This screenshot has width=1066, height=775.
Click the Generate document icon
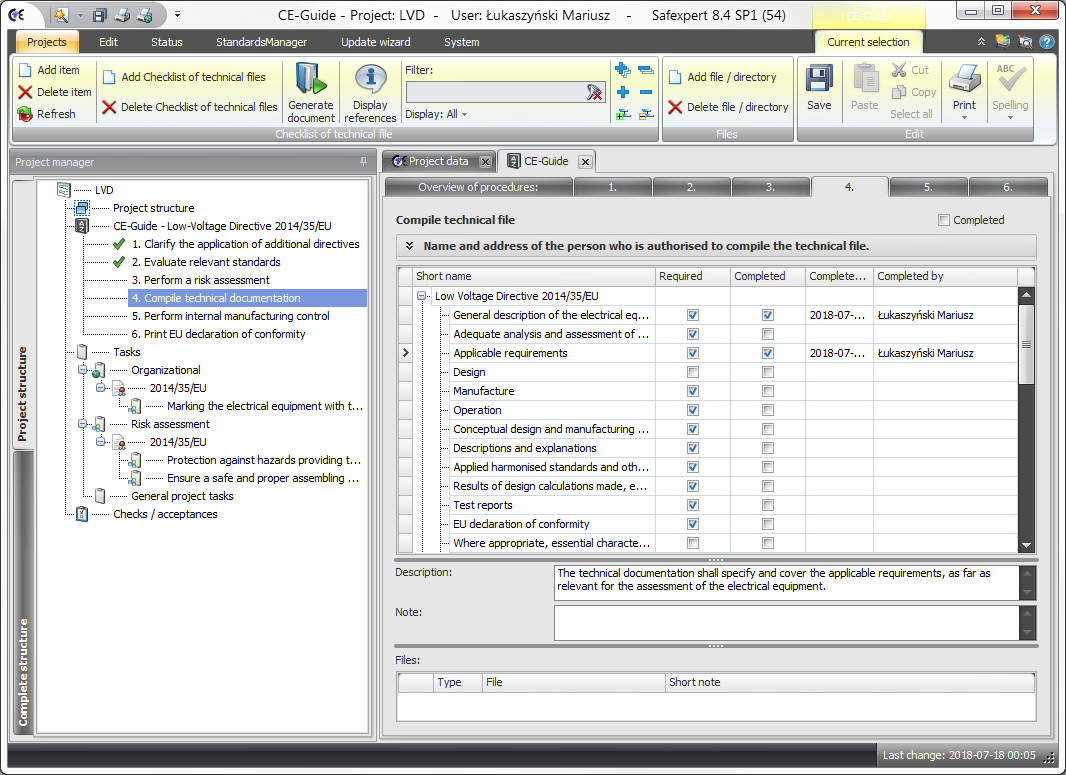pos(311,80)
